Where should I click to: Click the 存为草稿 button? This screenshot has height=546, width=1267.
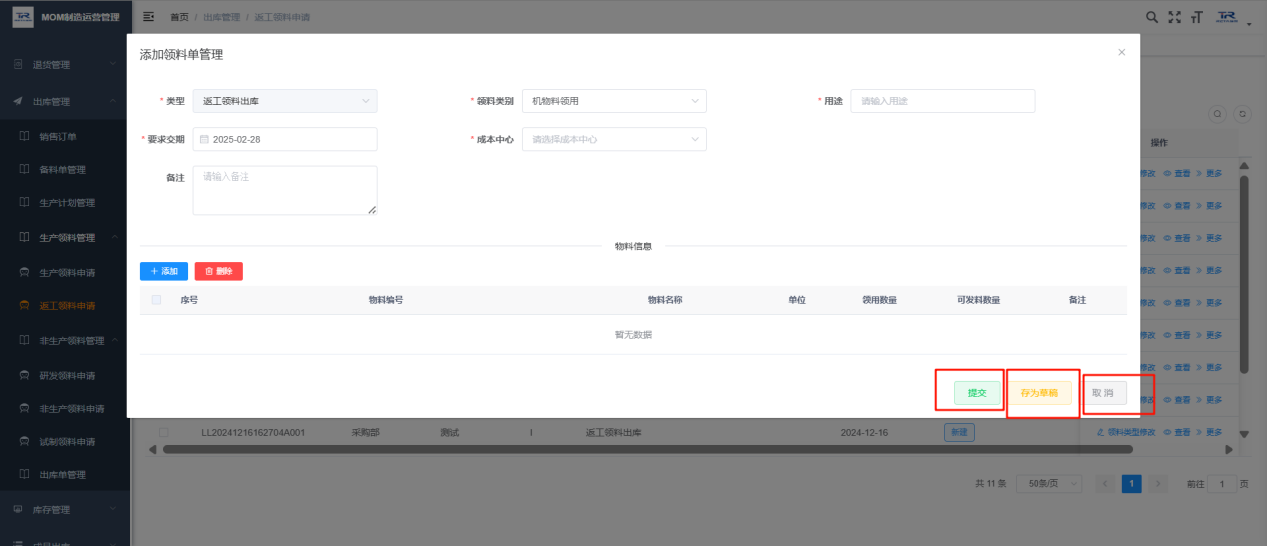coord(1040,393)
